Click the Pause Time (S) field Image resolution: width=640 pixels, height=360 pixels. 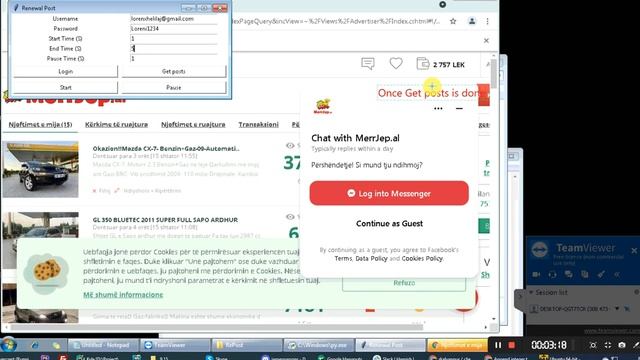(x=173, y=58)
